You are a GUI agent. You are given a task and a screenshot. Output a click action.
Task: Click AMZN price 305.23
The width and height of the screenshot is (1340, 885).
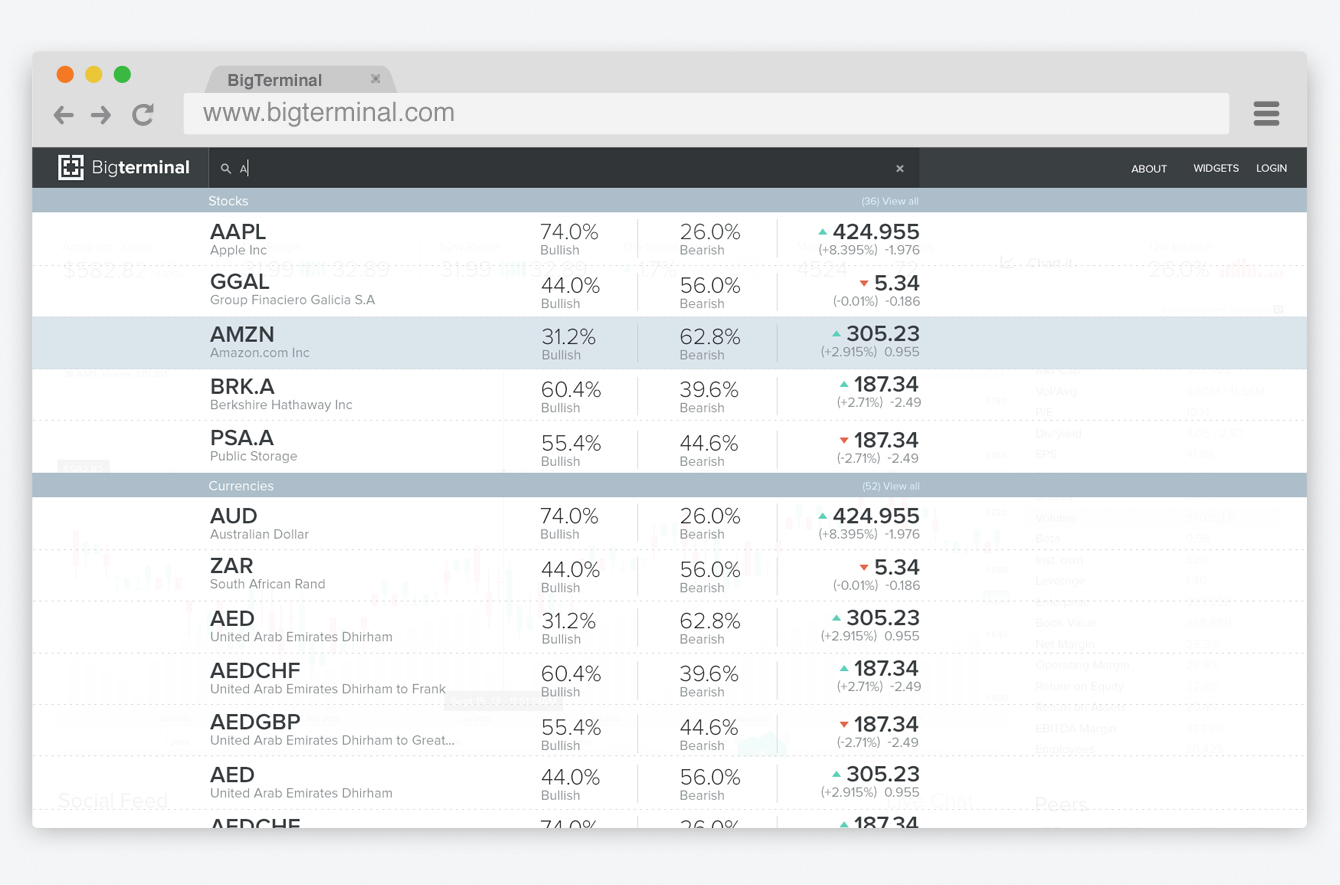click(x=882, y=334)
